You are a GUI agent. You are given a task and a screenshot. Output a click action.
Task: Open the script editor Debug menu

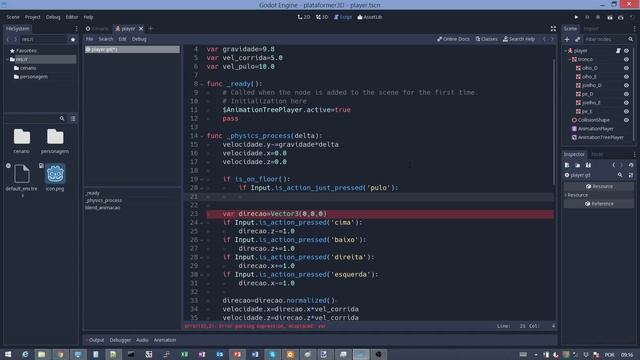click(x=139, y=39)
